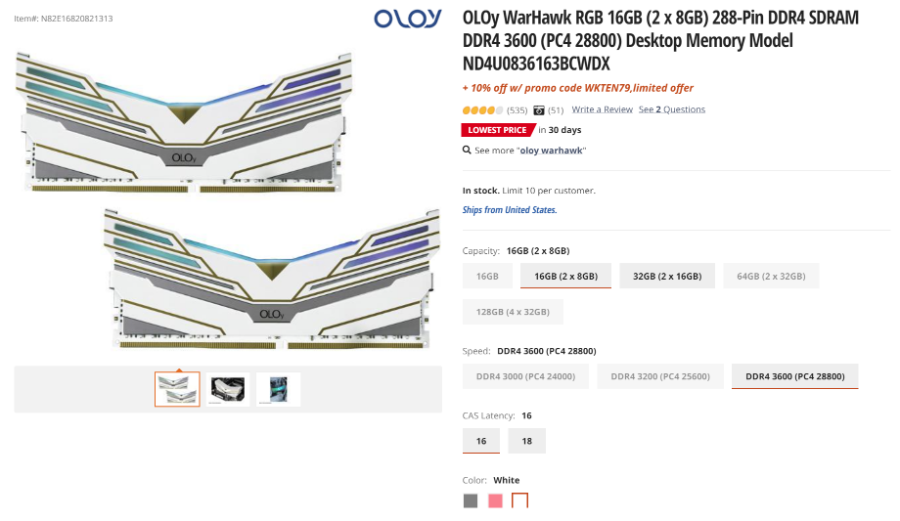Viewport: 900px width, 521px height.
Task: Select 64GB (2 x 32GB) capacity
Action: click(771, 276)
